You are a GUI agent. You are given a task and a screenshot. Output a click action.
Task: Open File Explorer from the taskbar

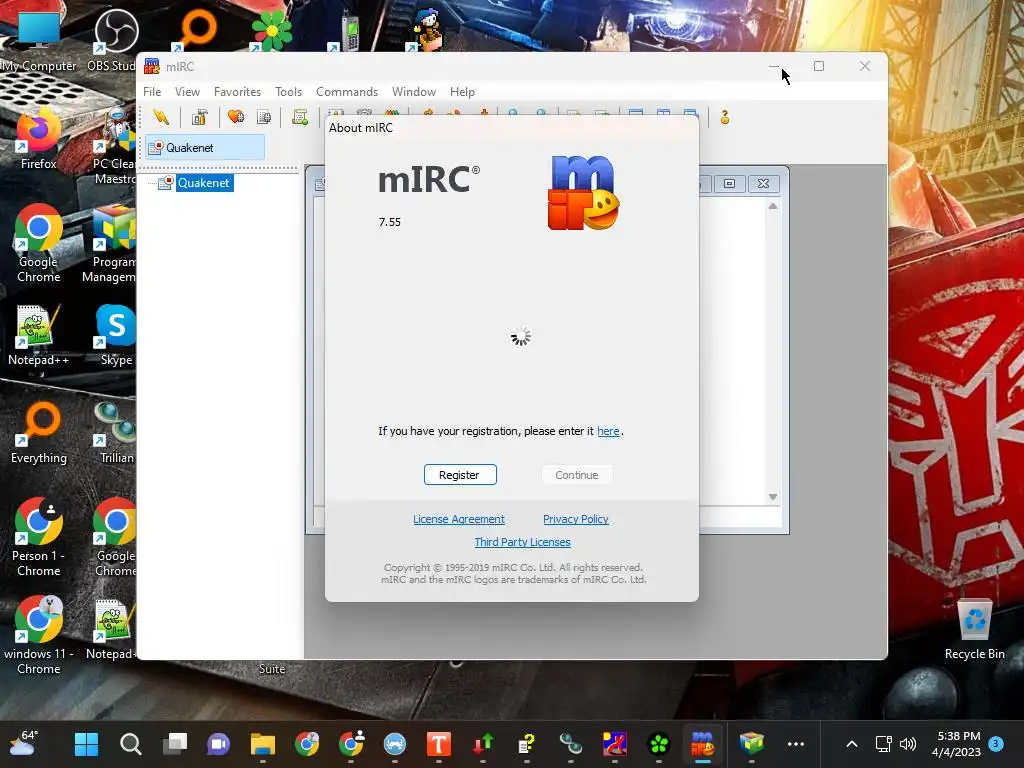(263, 744)
